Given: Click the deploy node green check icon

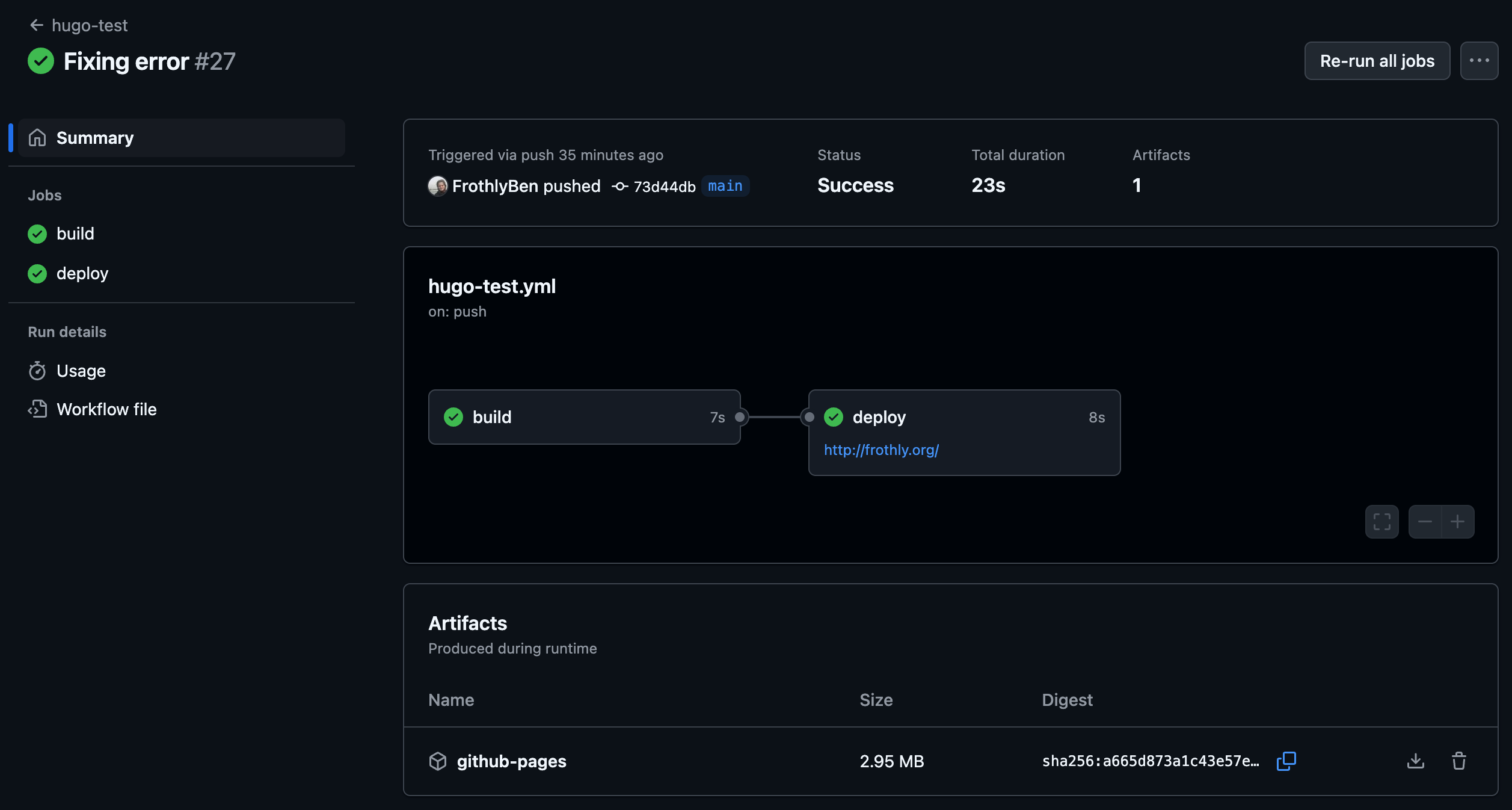Looking at the screenshot, I should click(834, 417).
